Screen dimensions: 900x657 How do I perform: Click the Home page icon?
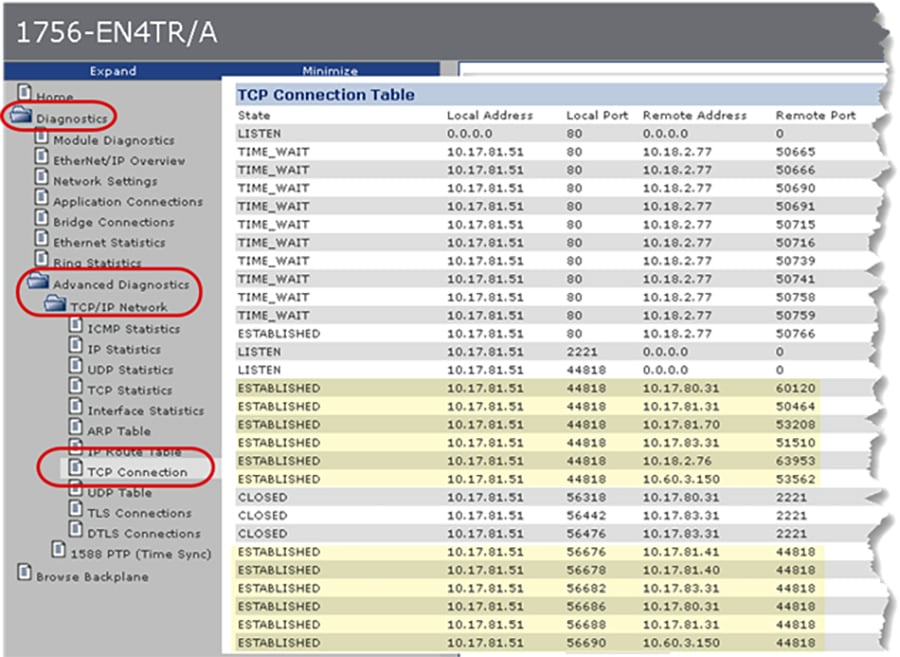24,92
